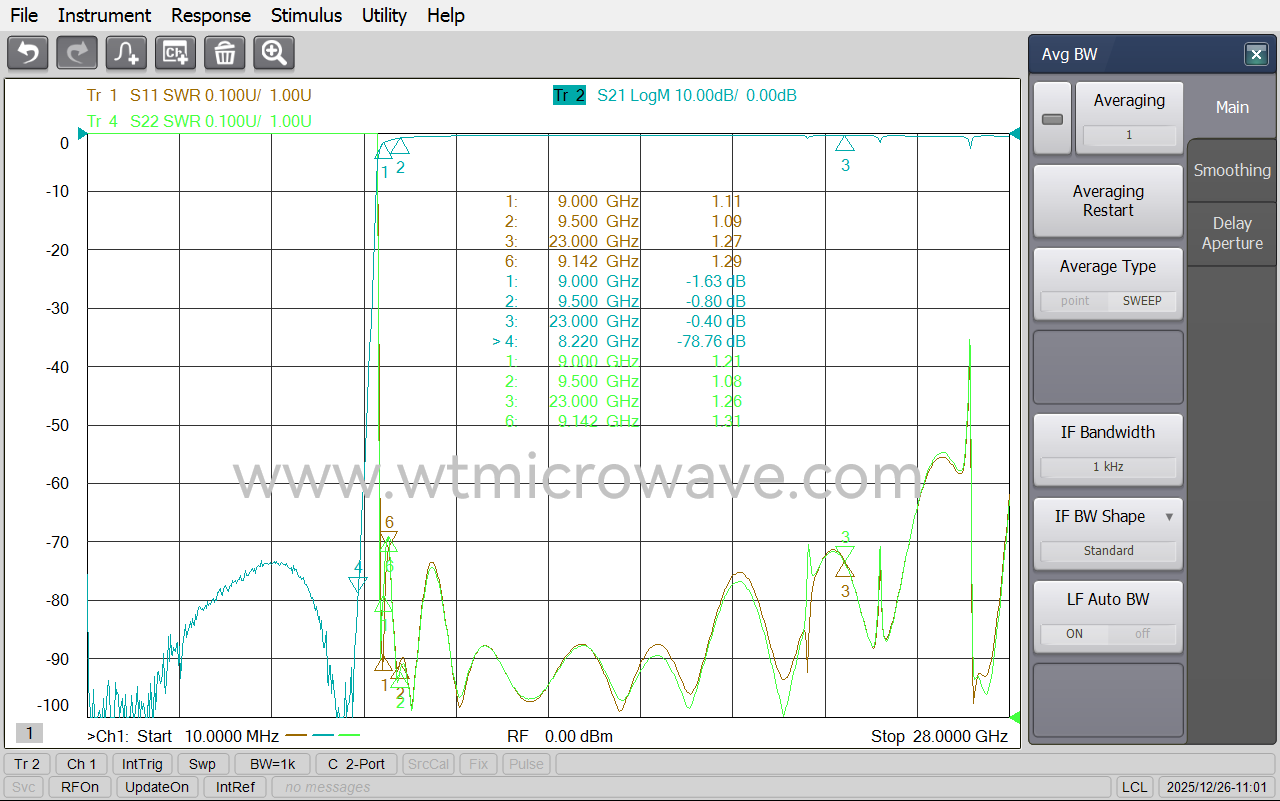Select the window number 1 tab
The height and width of the screenshot is (801, 1280).
(29, 734)
